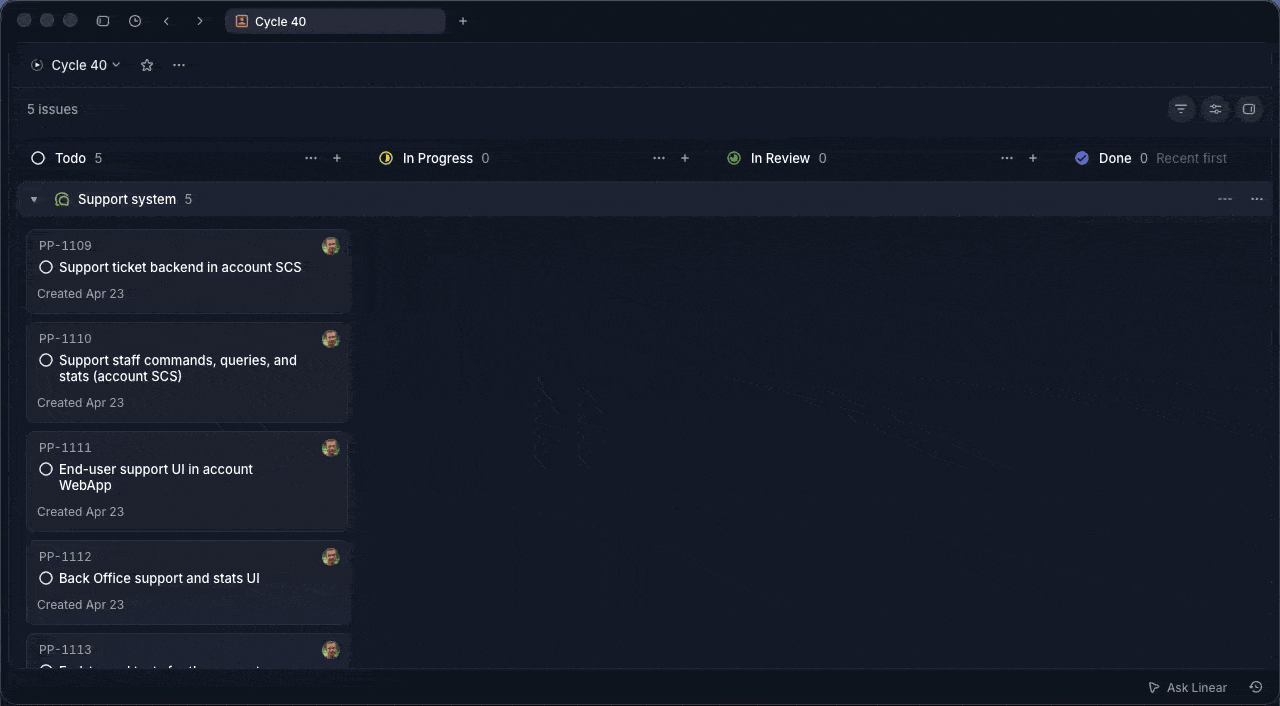Collapse the Support system group
1280x706 pixels.
click(x=34, y=199)
